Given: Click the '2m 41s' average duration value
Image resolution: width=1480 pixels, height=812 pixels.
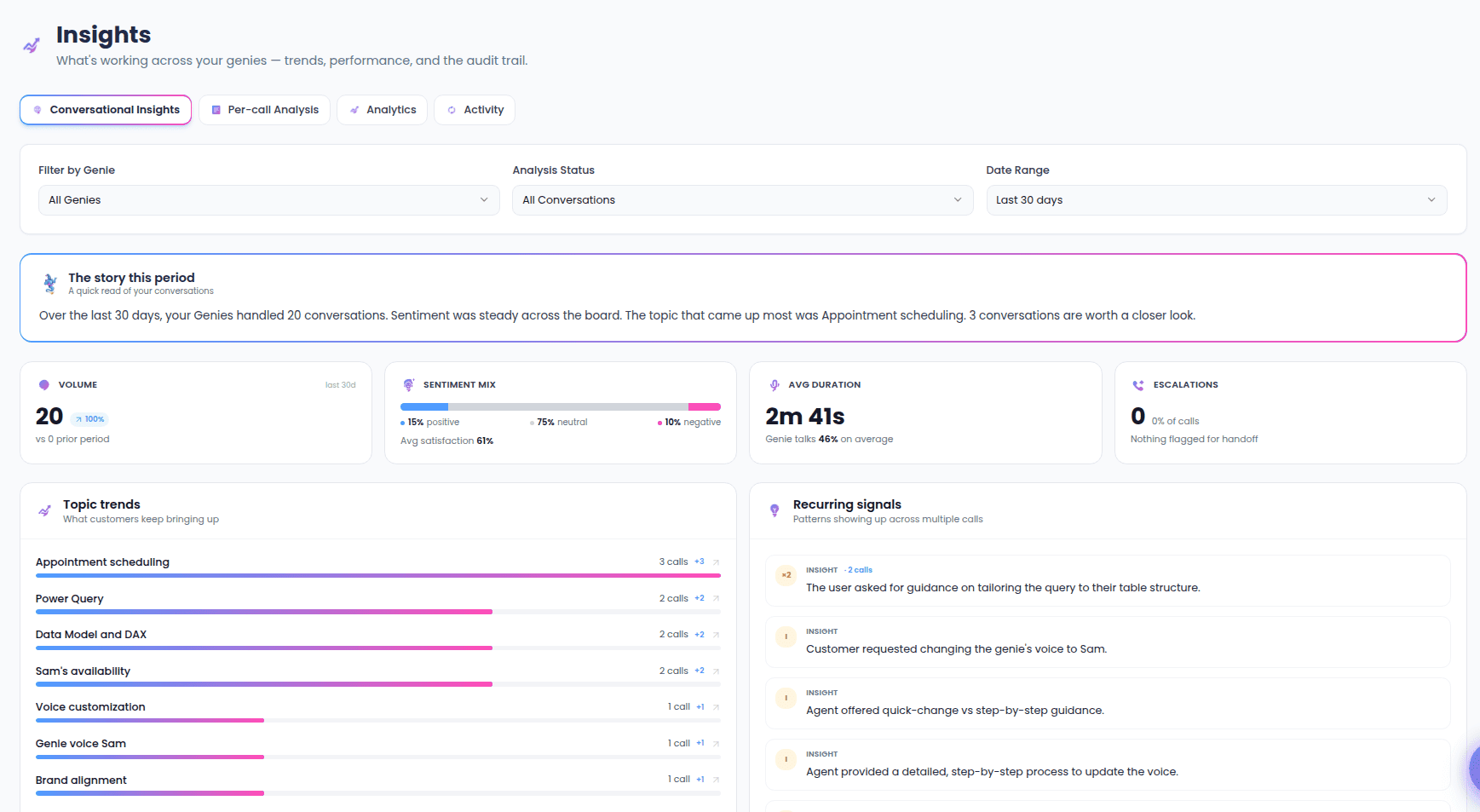Looking at the screenshot, I should (x=805, y=417).
